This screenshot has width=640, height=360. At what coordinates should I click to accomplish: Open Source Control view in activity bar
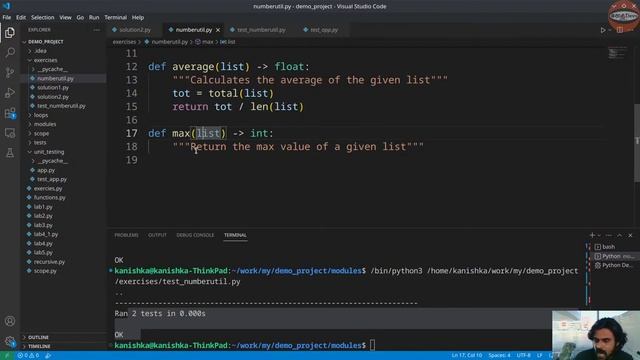pyautogui.click(x=10, y=72)
